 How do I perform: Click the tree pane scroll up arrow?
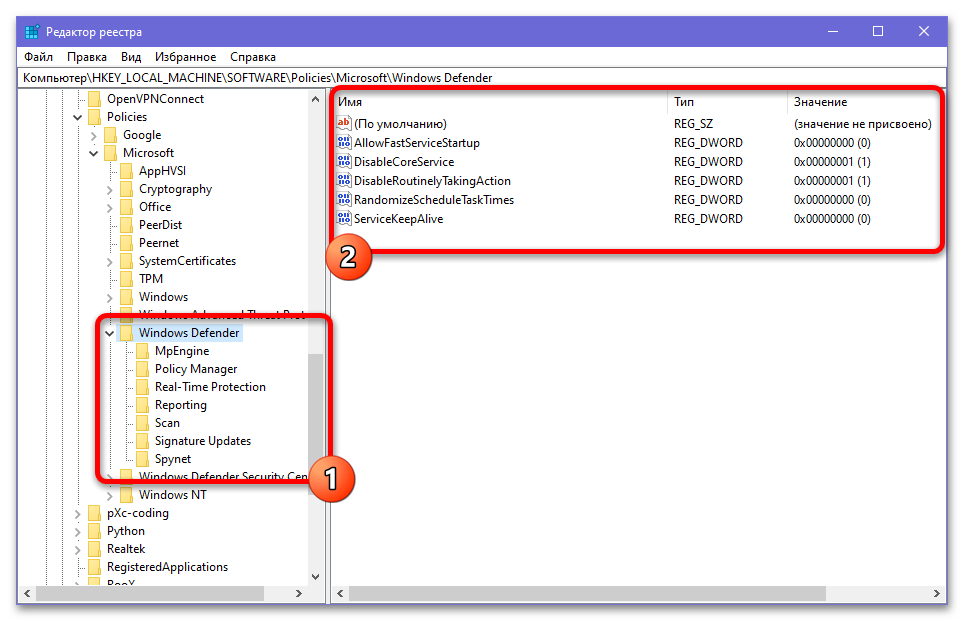pos(315,99)
